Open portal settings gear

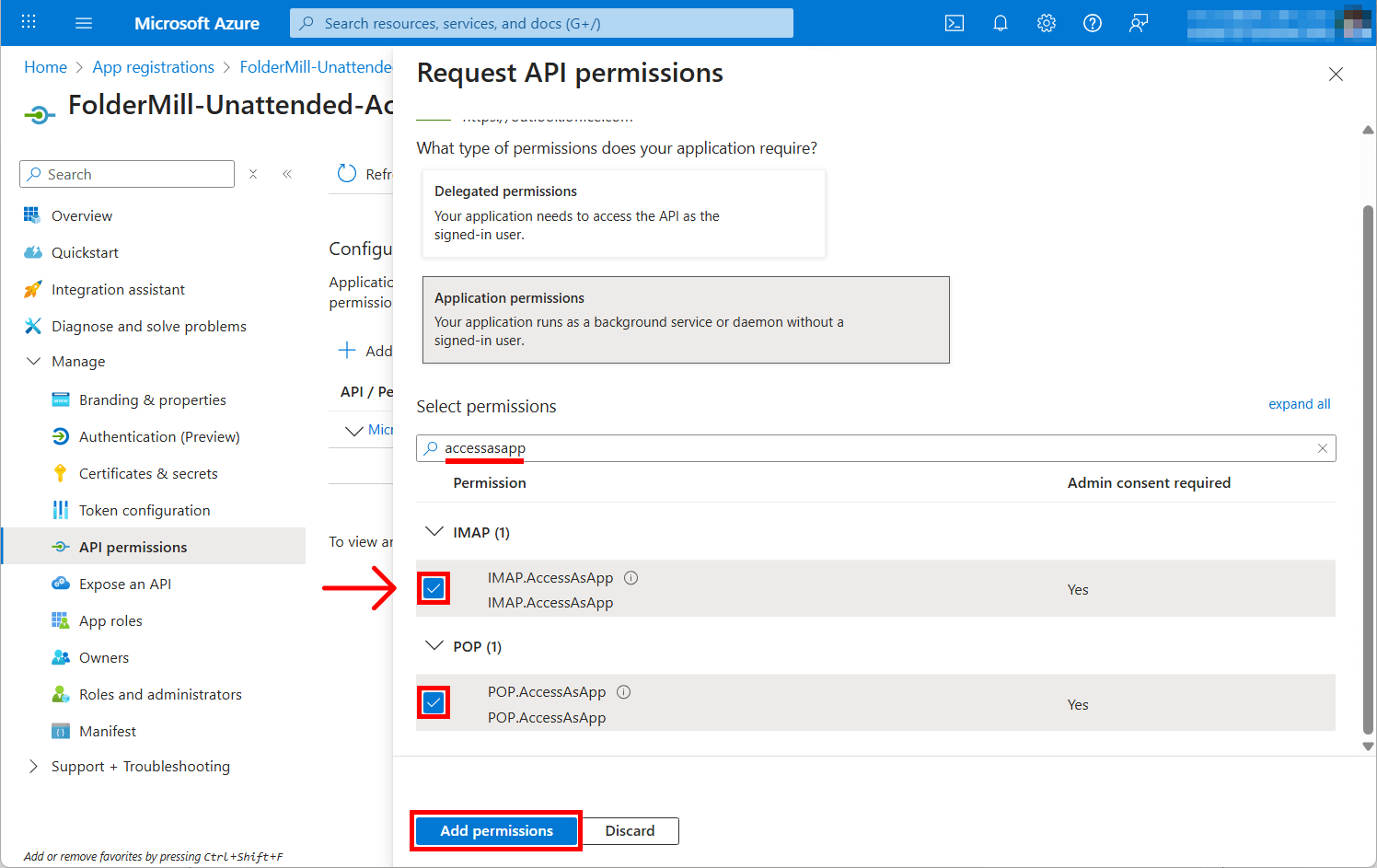[x=1047, y=23]
